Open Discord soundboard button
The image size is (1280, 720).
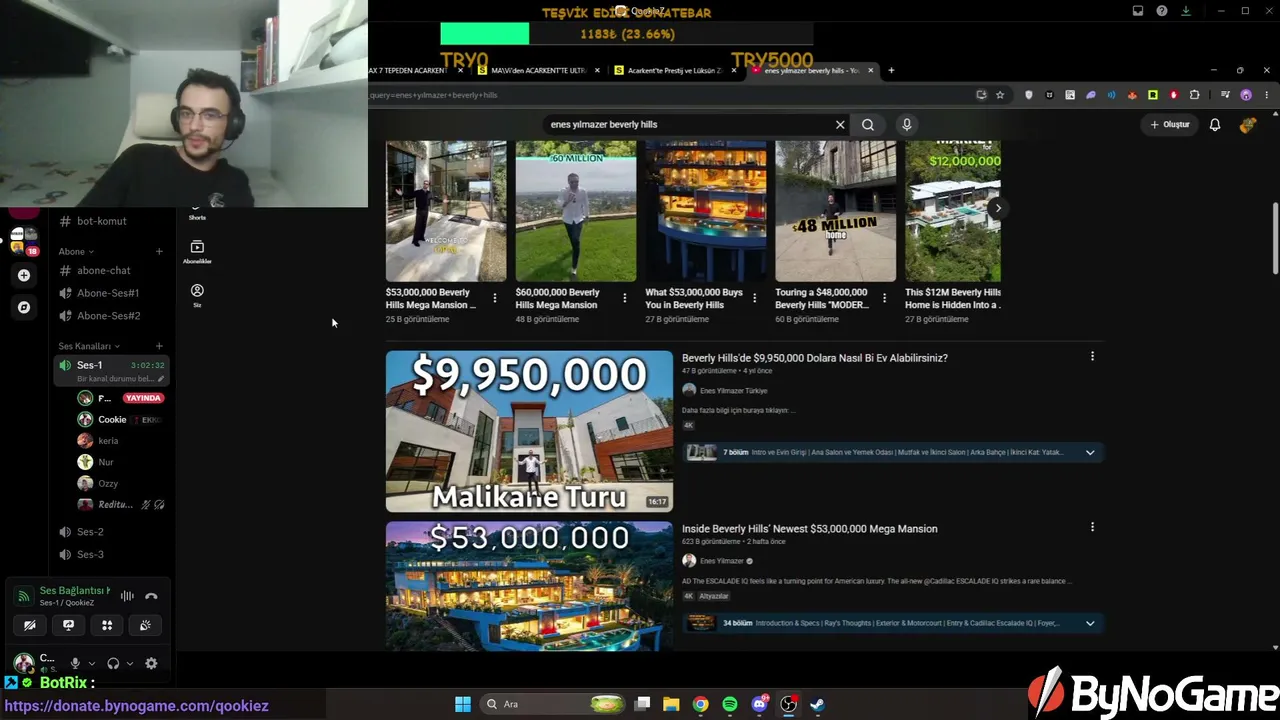pyautogui.click(x=145, y=625)
